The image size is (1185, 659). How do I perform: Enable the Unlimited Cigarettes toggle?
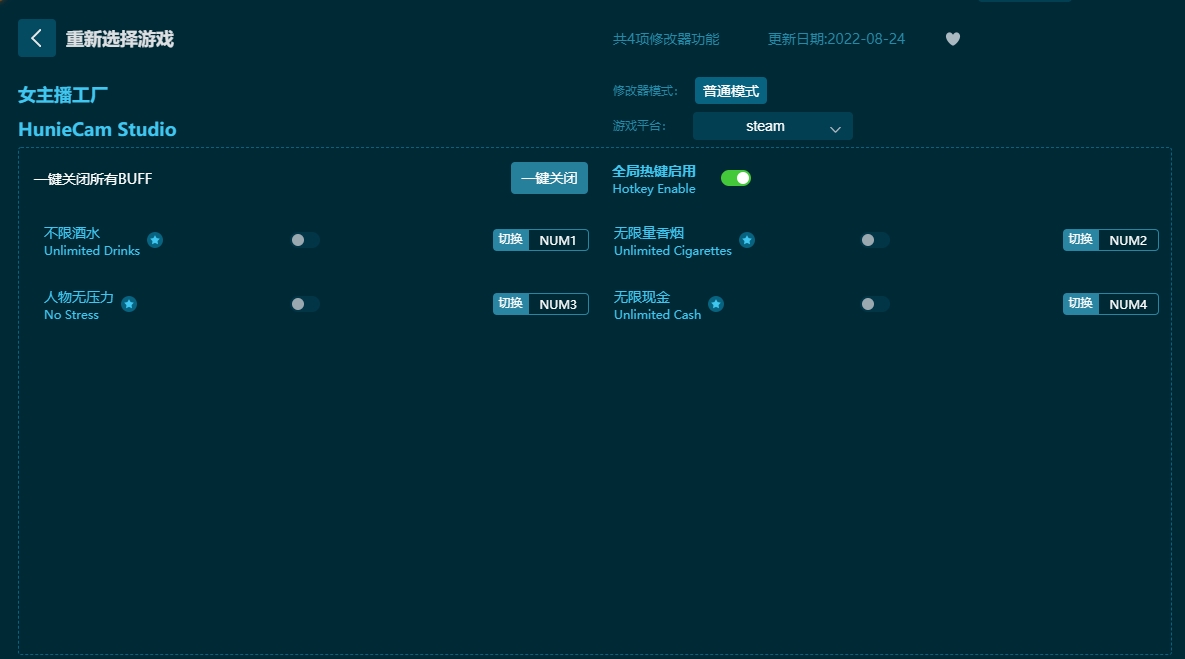[875, 240]
